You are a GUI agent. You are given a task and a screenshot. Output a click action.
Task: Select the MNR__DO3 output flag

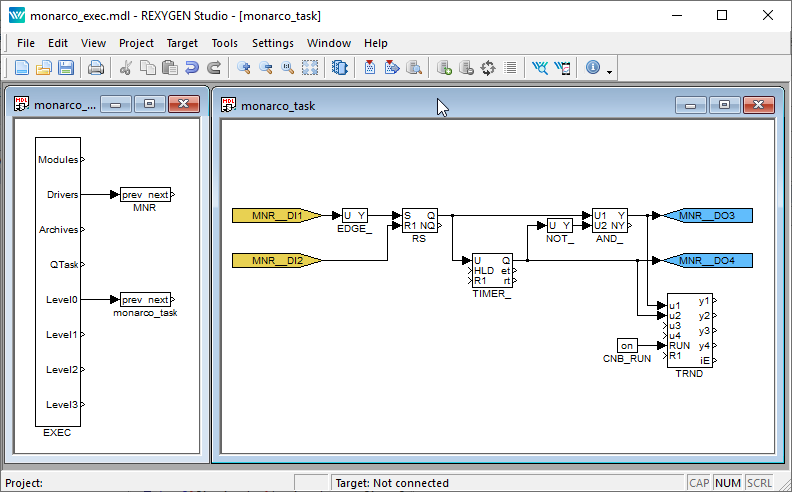click(707, 216)
